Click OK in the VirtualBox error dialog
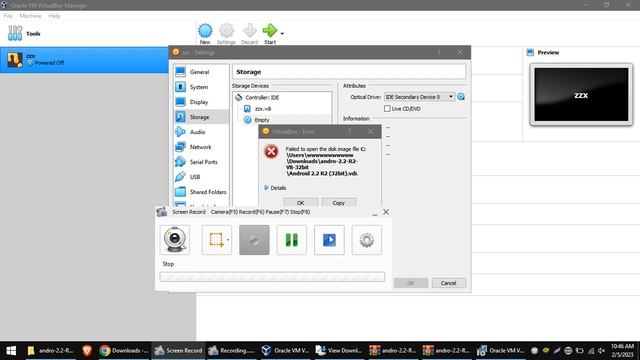640x360 pixels. point(300,203)
